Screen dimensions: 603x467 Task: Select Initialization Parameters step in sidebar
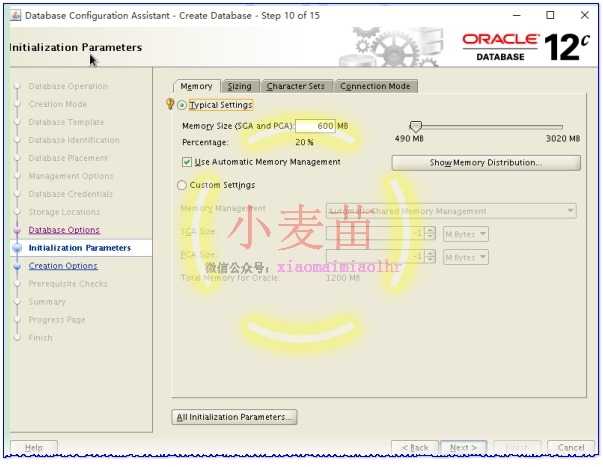pos(80,248)
